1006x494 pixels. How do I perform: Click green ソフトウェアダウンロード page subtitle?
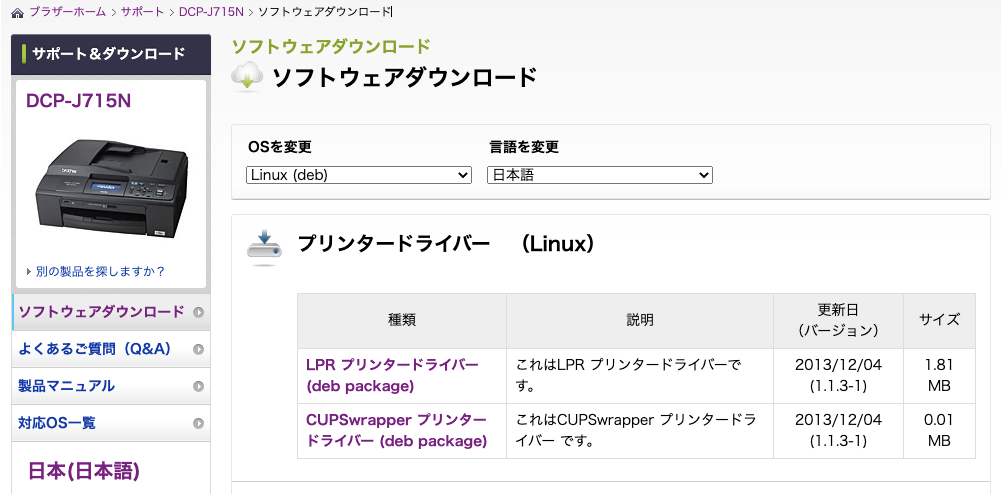pos(330,47)
